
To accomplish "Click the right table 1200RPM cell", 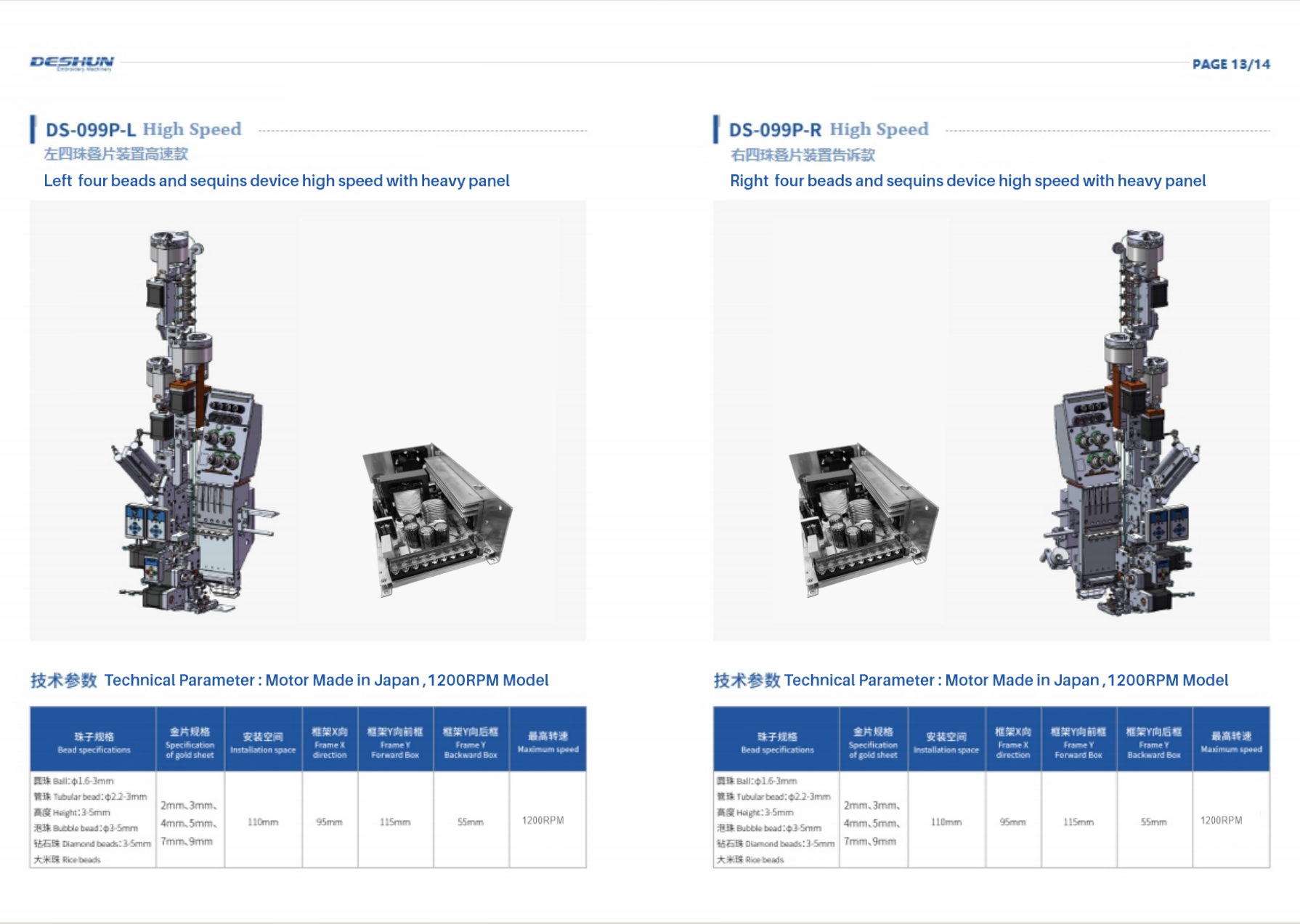I will (x=1222, y=820).
